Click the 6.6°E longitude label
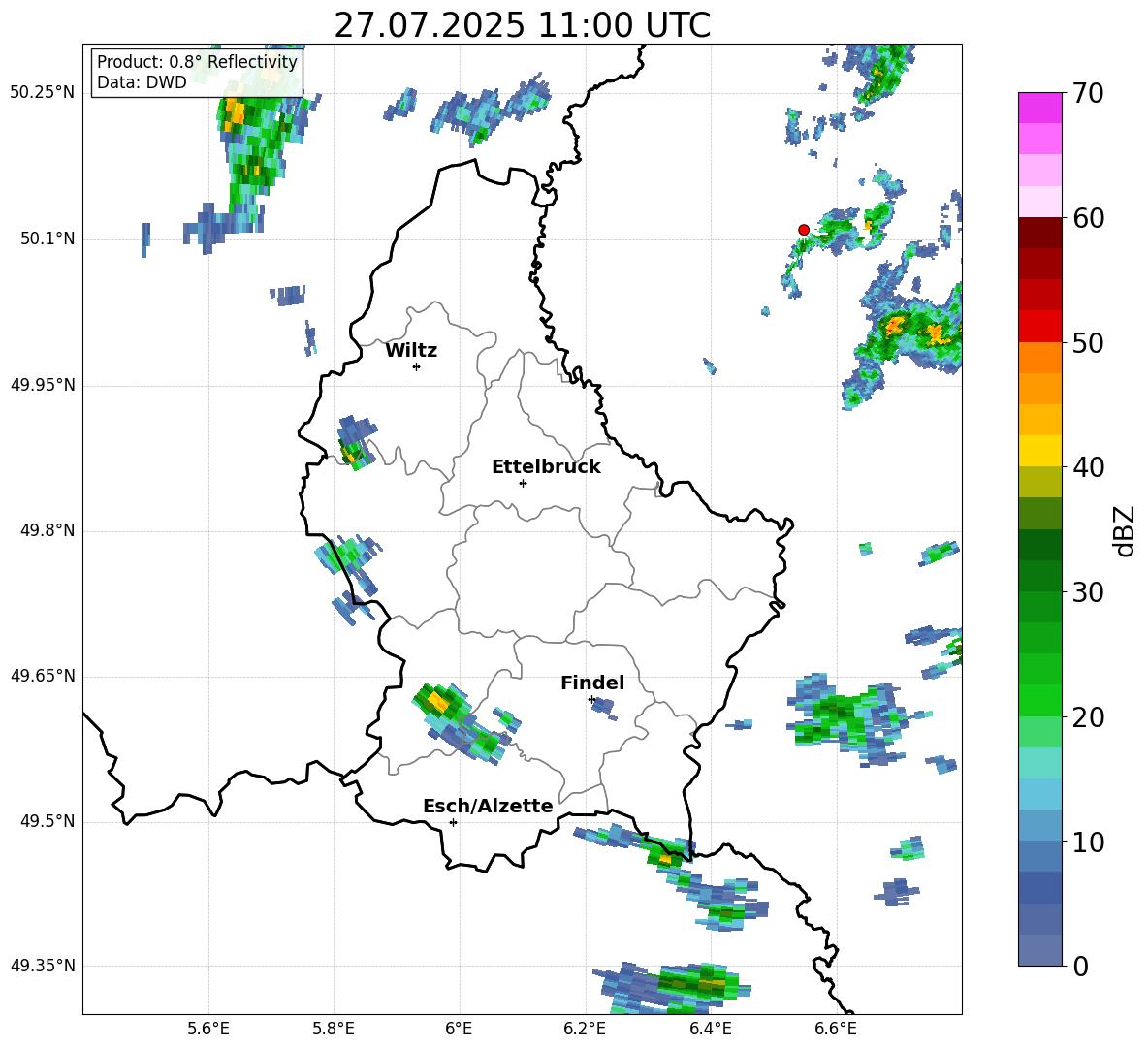Viewport: 1148px width, 1048px height. point(836,1029)
